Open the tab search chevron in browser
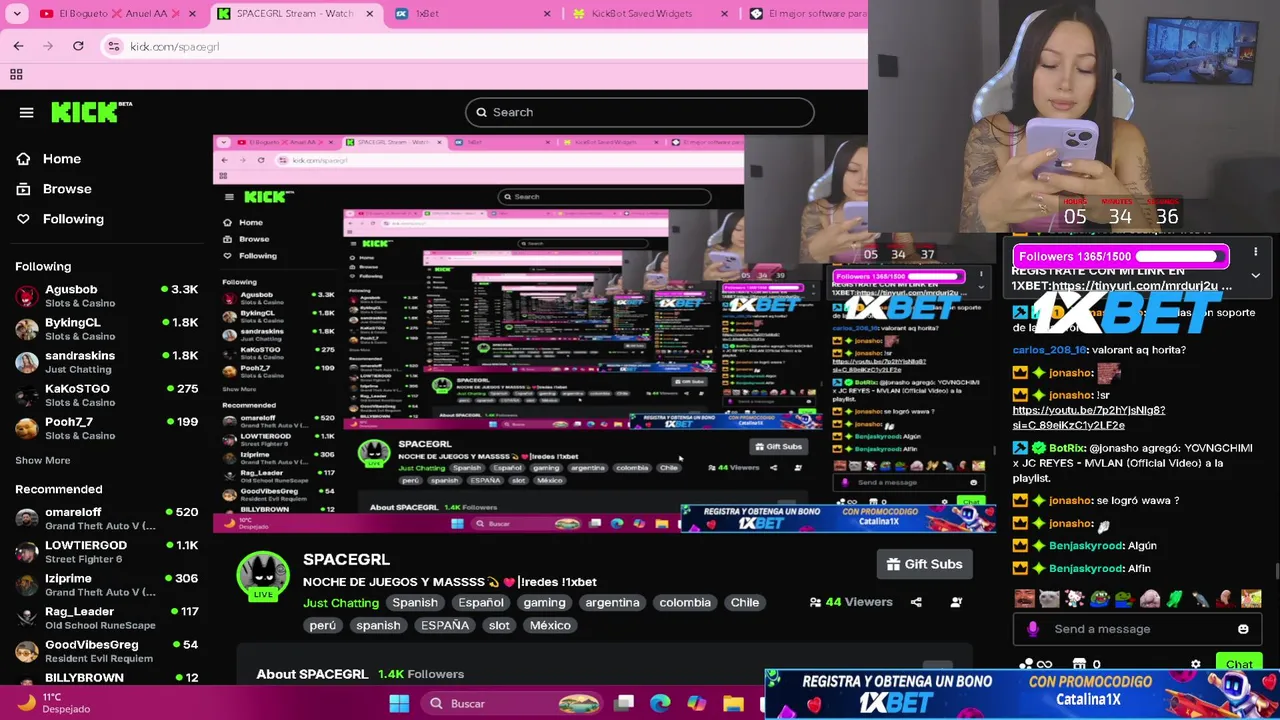This screenshot has height=720, width=1280. [x=17, y=14]
